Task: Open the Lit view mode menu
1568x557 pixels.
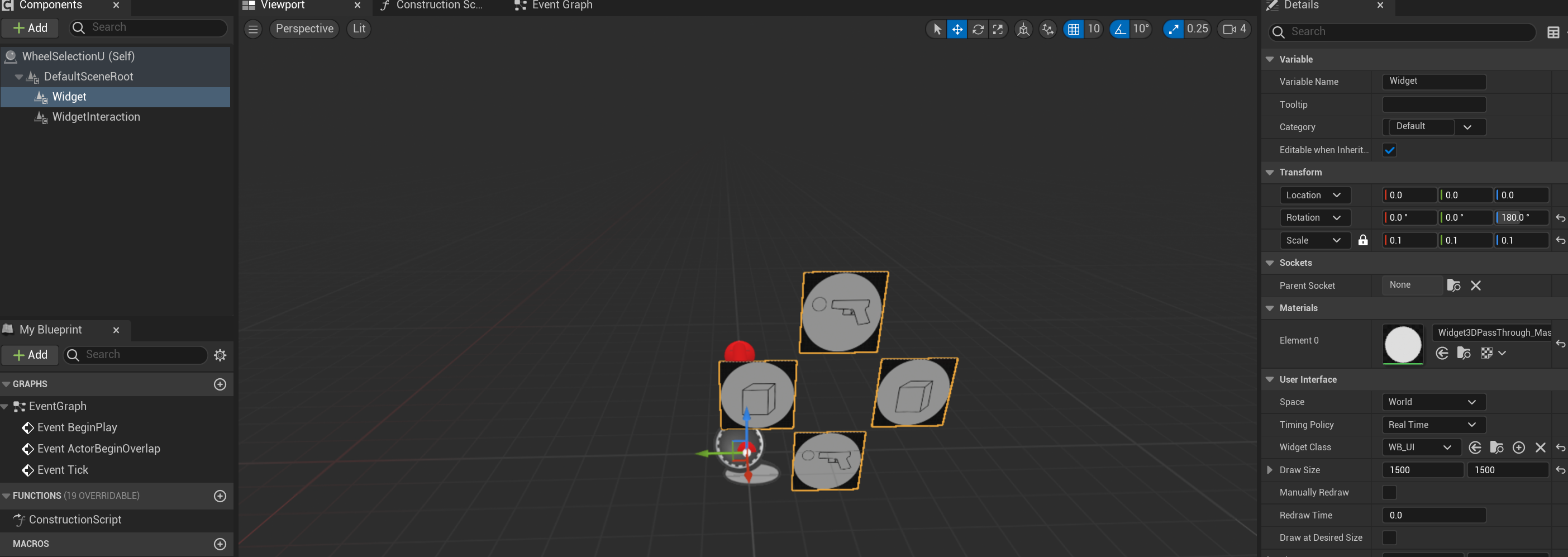Action: coord(359,28)
